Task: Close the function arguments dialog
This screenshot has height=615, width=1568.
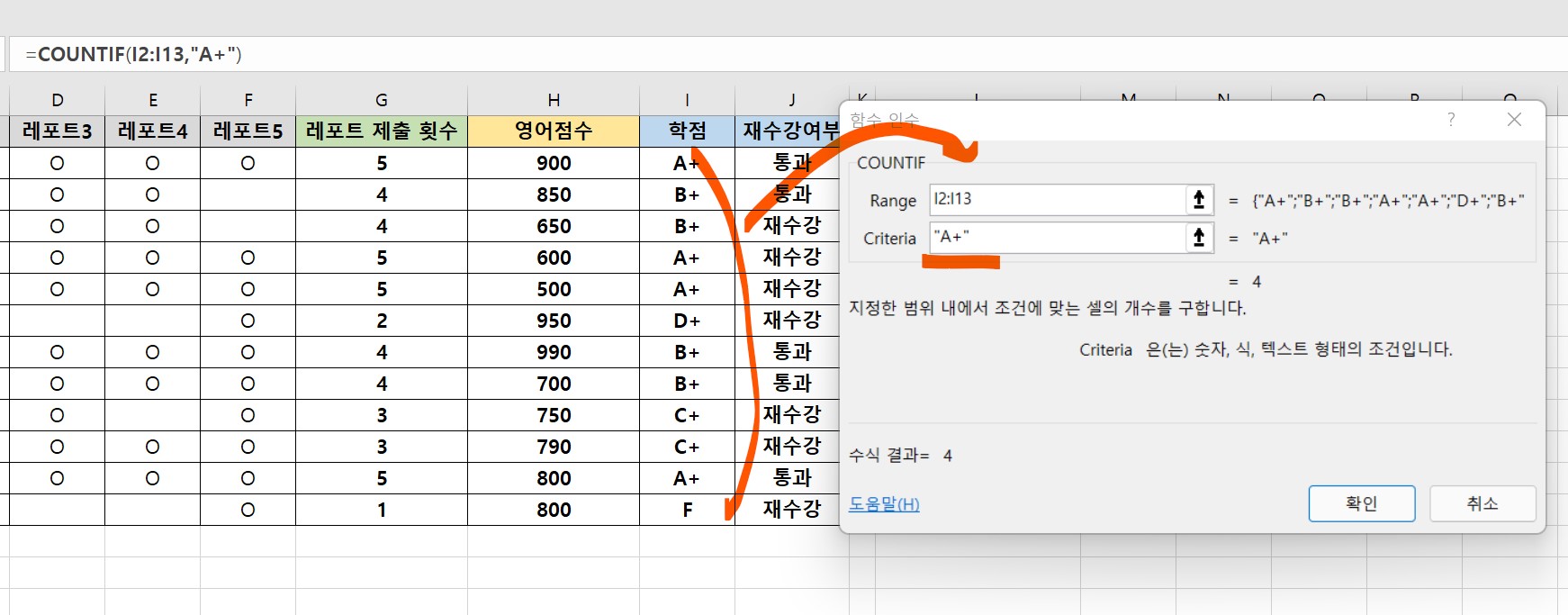Action: click(1514, 120)
